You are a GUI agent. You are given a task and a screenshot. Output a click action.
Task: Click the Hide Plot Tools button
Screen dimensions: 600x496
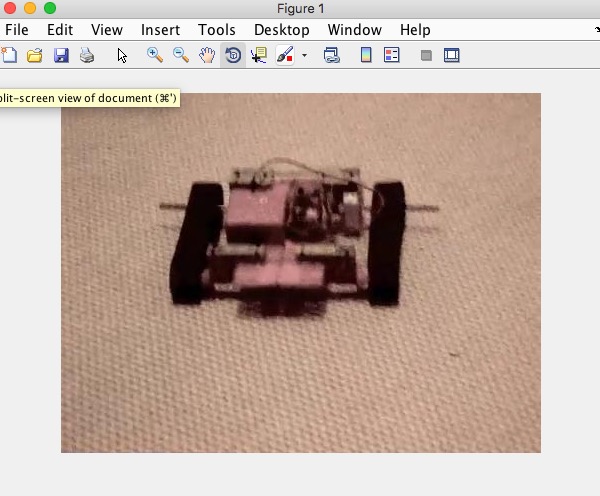click(x=426, y=55)
